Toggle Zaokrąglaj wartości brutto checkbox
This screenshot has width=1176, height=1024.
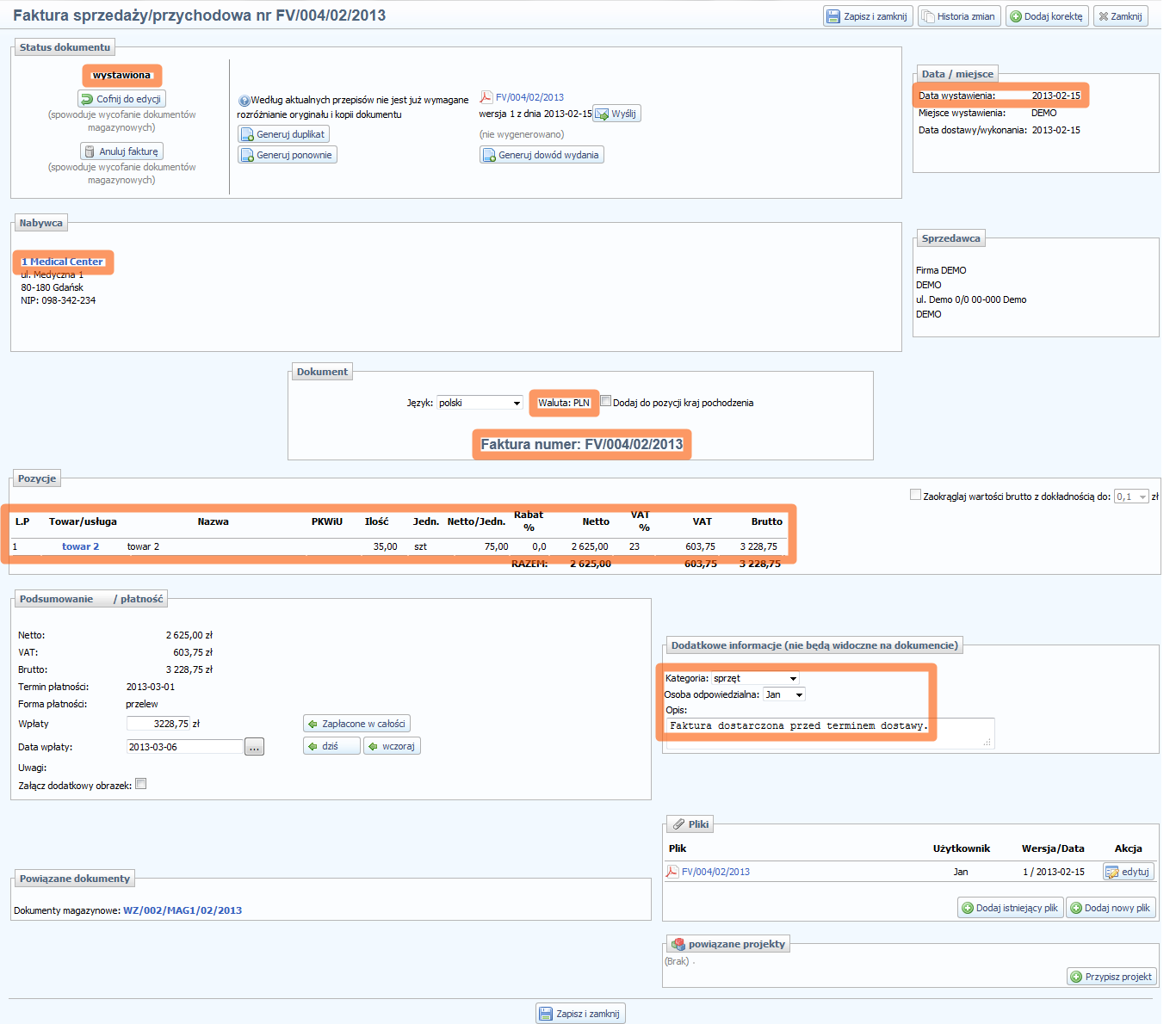915,495
